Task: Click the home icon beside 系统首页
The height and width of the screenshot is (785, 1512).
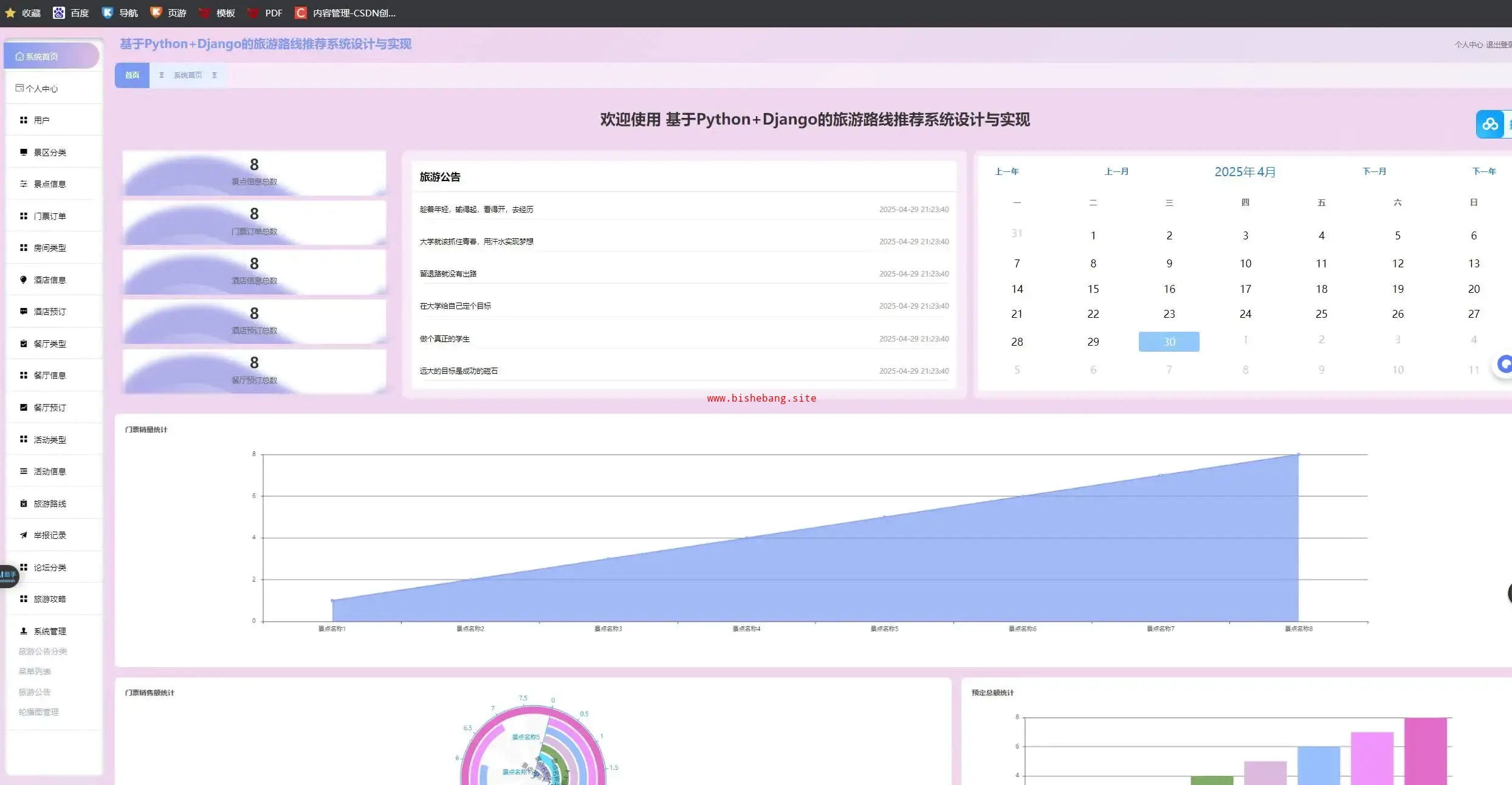Action: pos(19,57)
